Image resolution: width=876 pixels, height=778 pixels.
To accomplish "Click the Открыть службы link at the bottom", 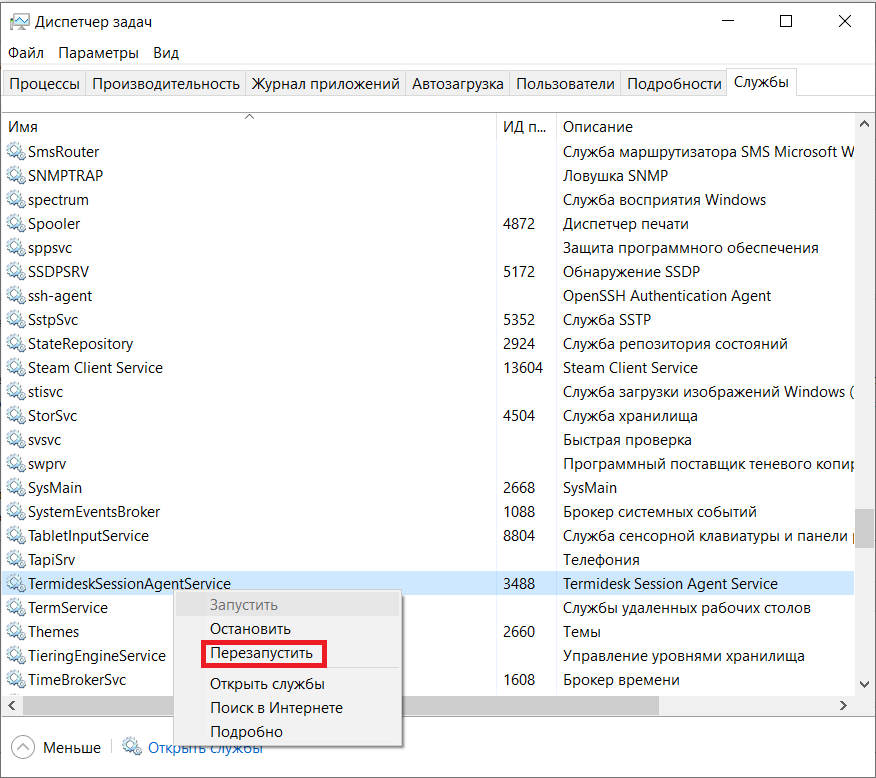I will (205, 747).
